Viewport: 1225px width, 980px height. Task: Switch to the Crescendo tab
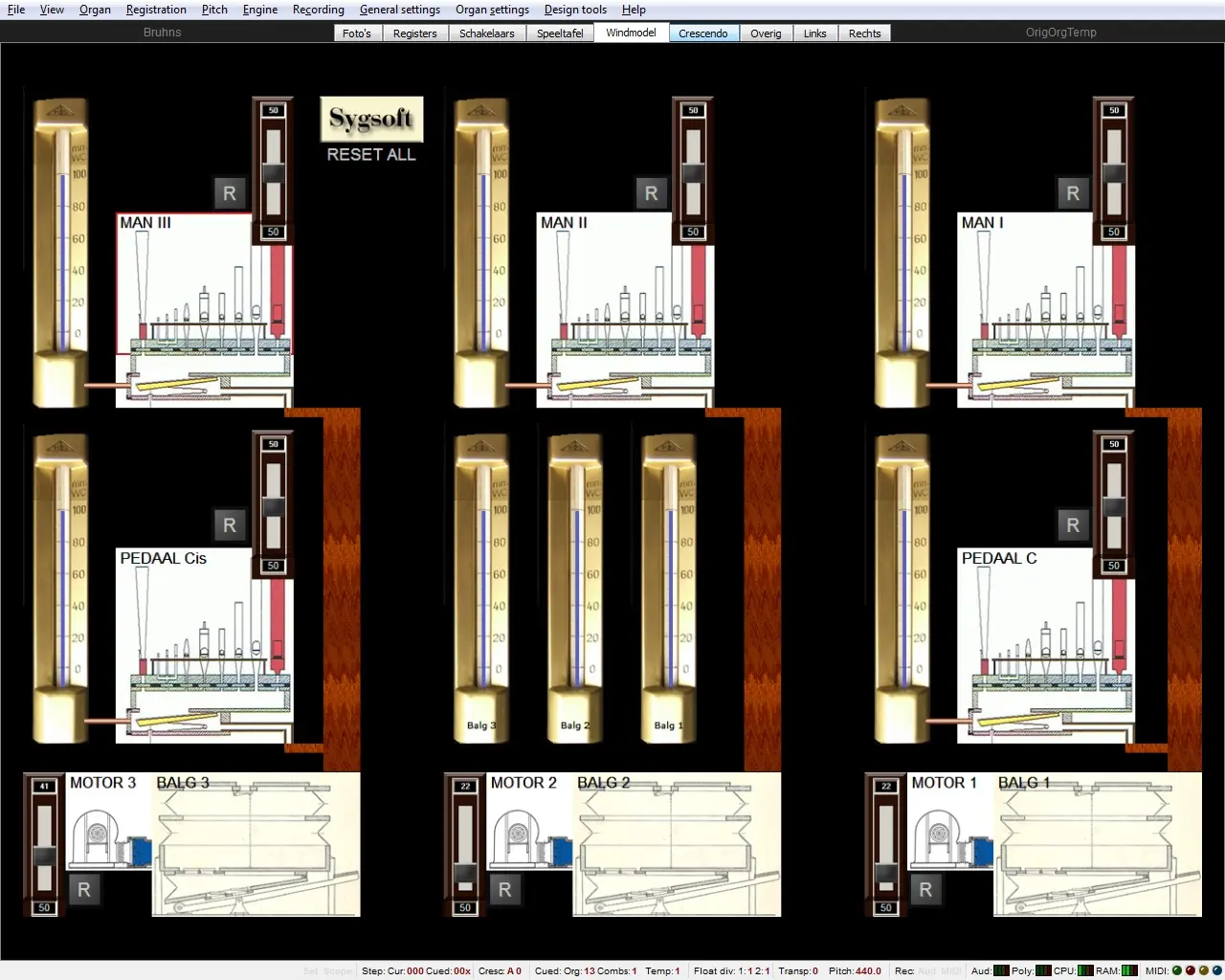(x=702, y=33)
